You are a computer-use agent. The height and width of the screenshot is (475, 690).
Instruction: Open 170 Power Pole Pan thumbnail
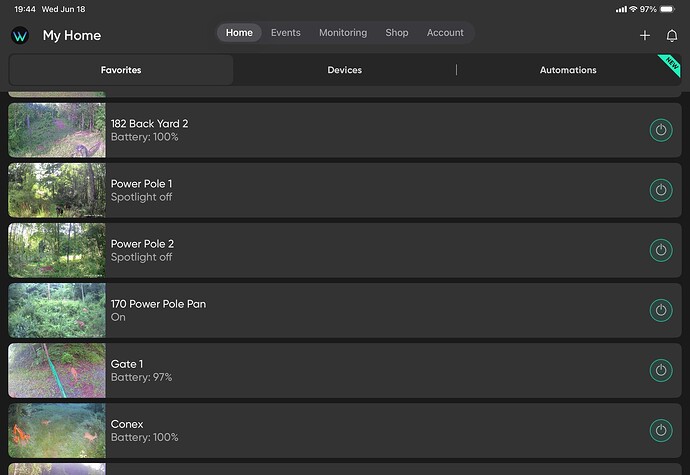[57, 310]
